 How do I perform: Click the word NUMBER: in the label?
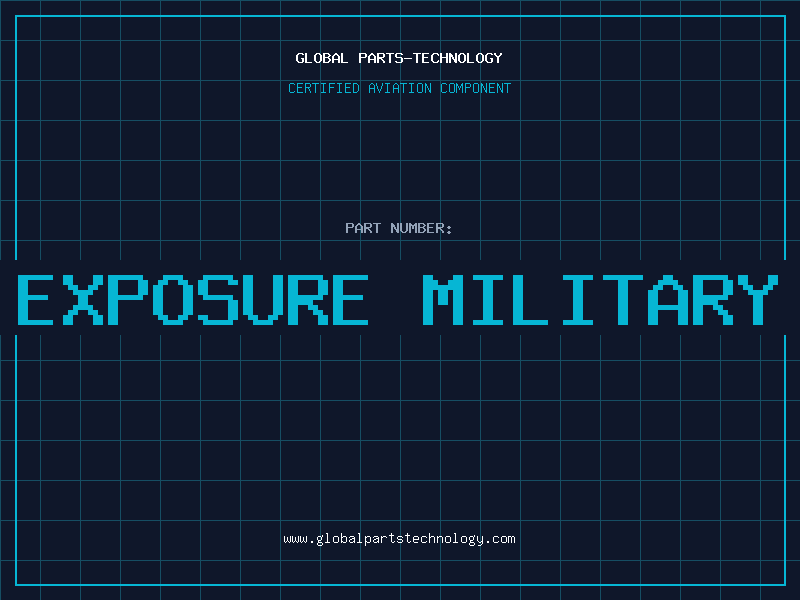421,228
